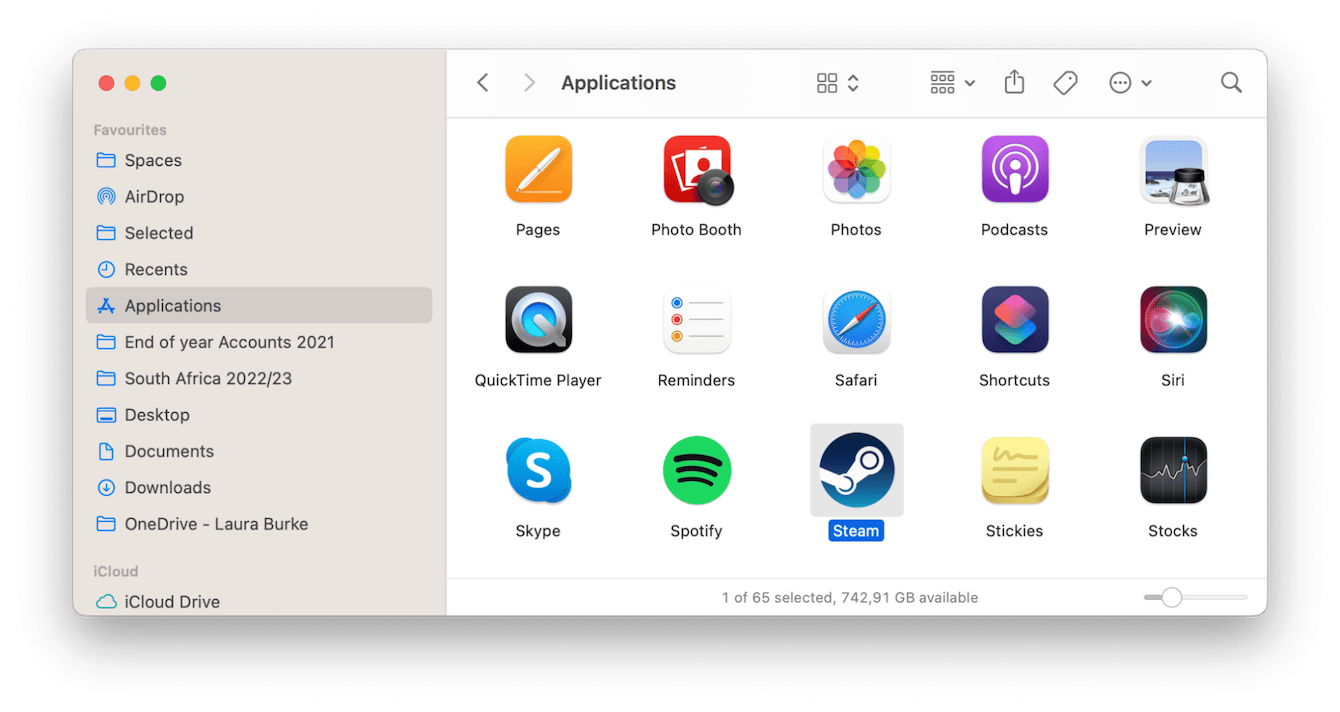Launch Photo Booth
This screenshot has width=1340, height=712.
pos(696,170)
